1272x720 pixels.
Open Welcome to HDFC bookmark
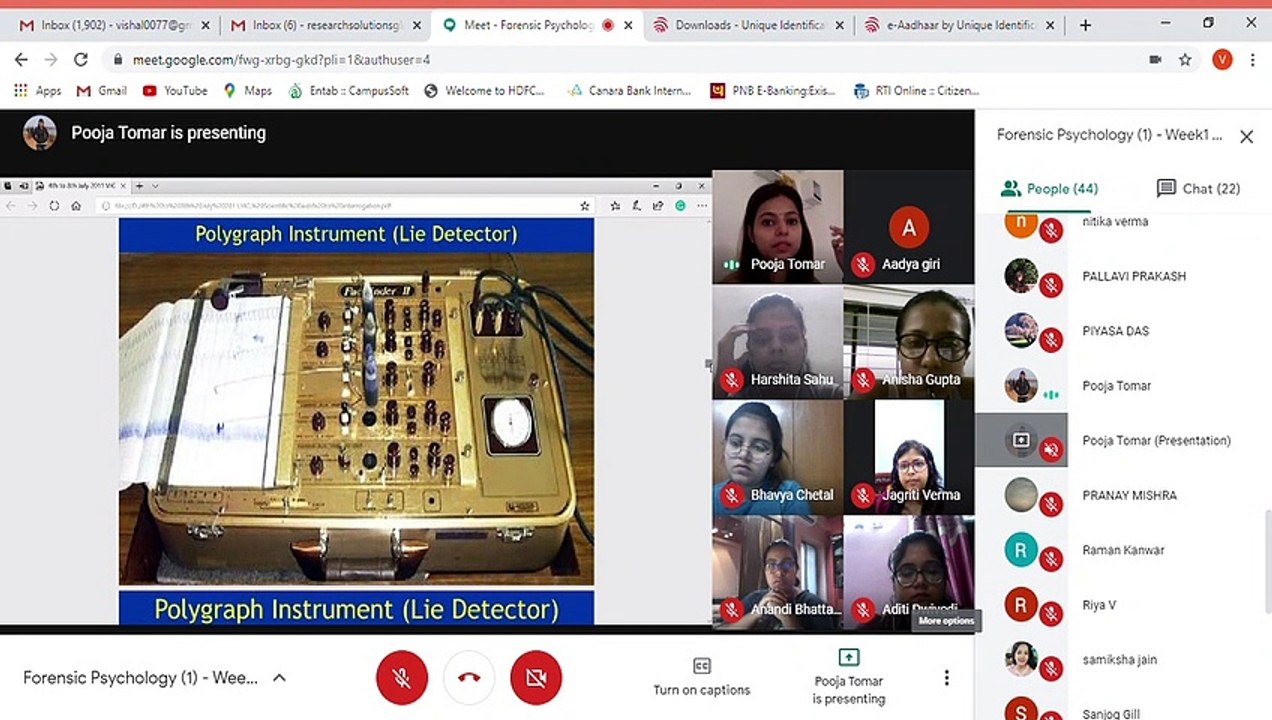coord(485,91)
